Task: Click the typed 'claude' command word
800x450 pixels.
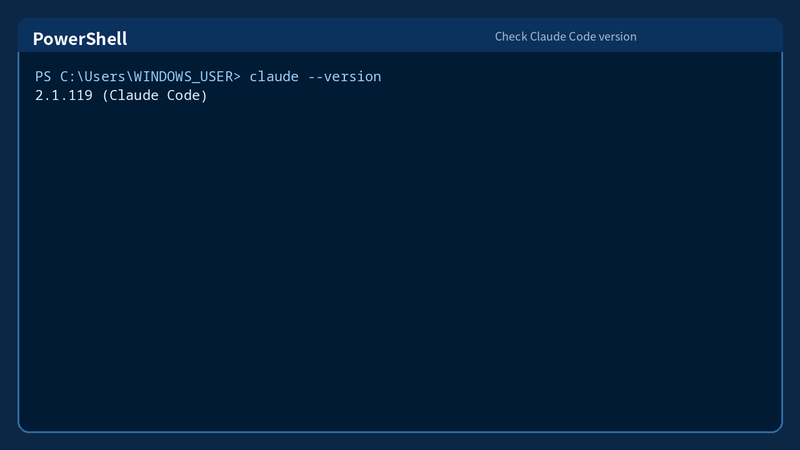Action: click(x=274, y=77)
